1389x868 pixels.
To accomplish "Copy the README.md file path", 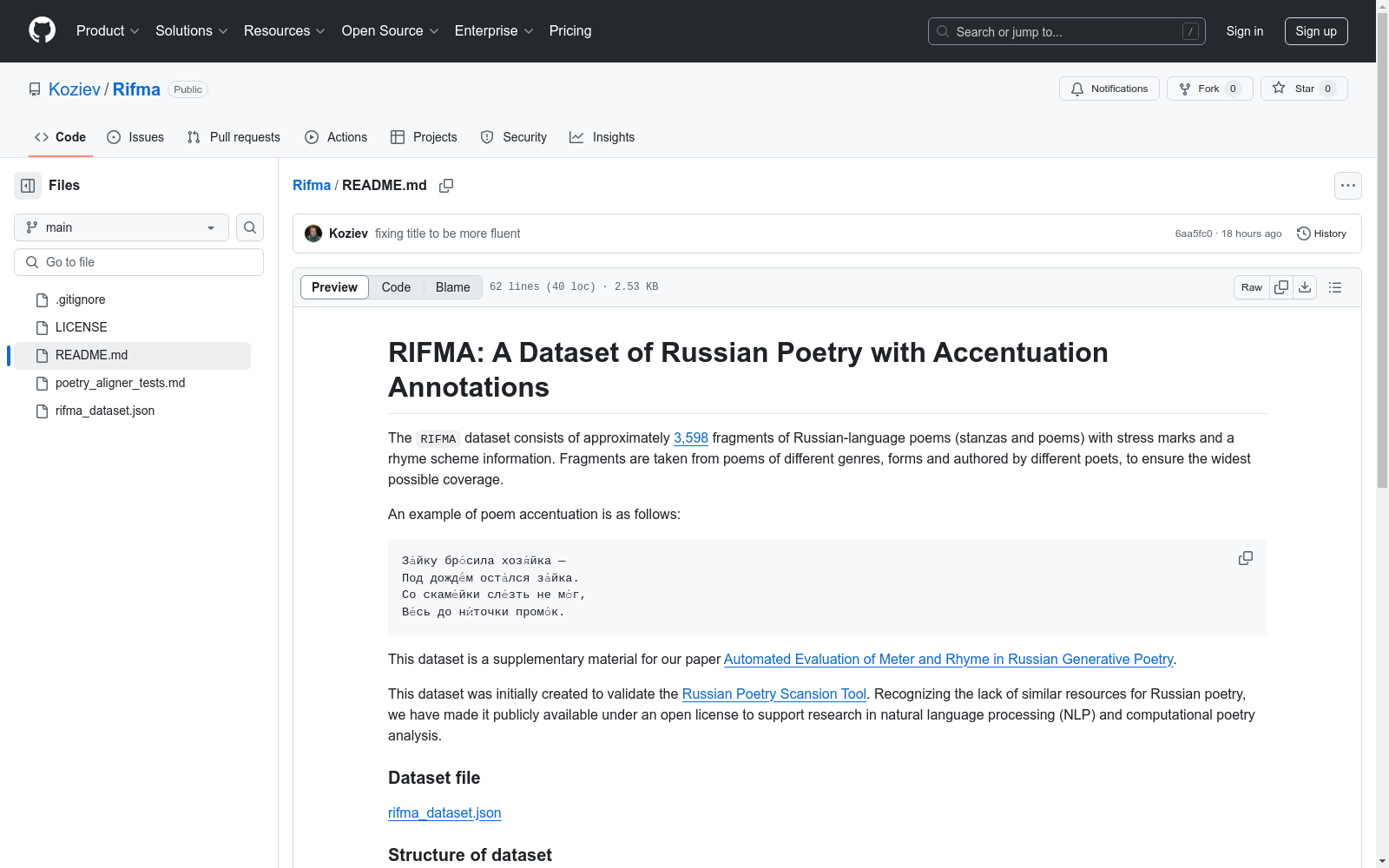I will coord(446,186).
